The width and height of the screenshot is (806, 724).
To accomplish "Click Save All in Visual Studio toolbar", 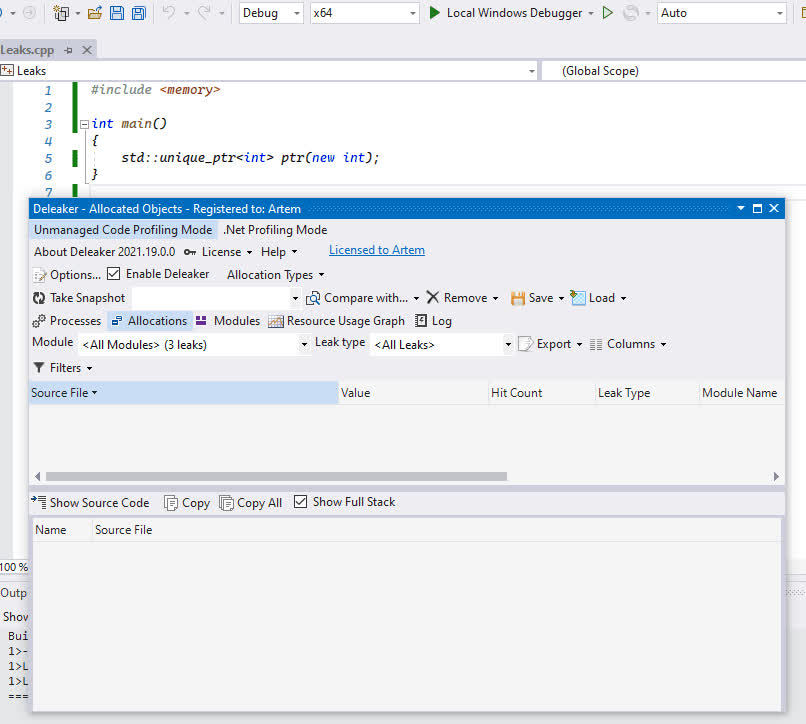I will pyautogui.click(x=138, y=13).
